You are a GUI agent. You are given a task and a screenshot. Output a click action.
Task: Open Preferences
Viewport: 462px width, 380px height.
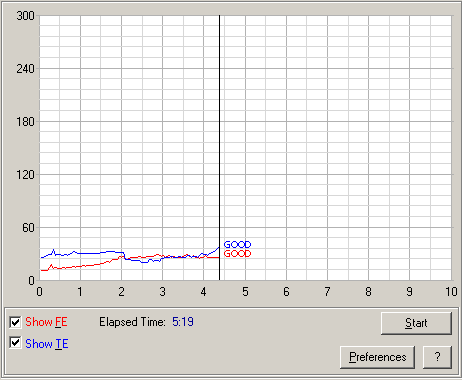pyautogui.click(x=377, y=357)
